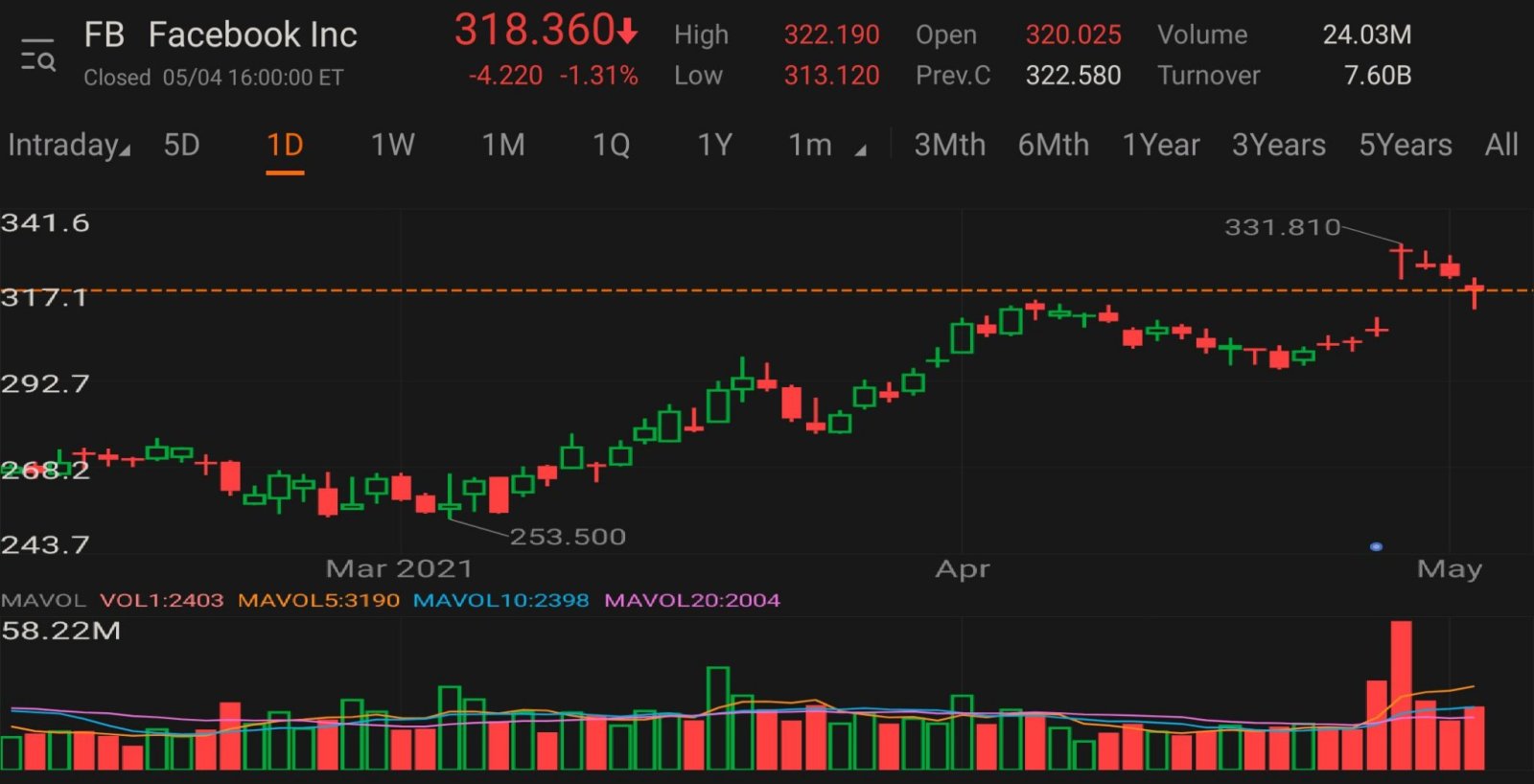The image size is (1534, 784).
Task: Click the 317.1 price axis label
Action: [x=44, y=298]
